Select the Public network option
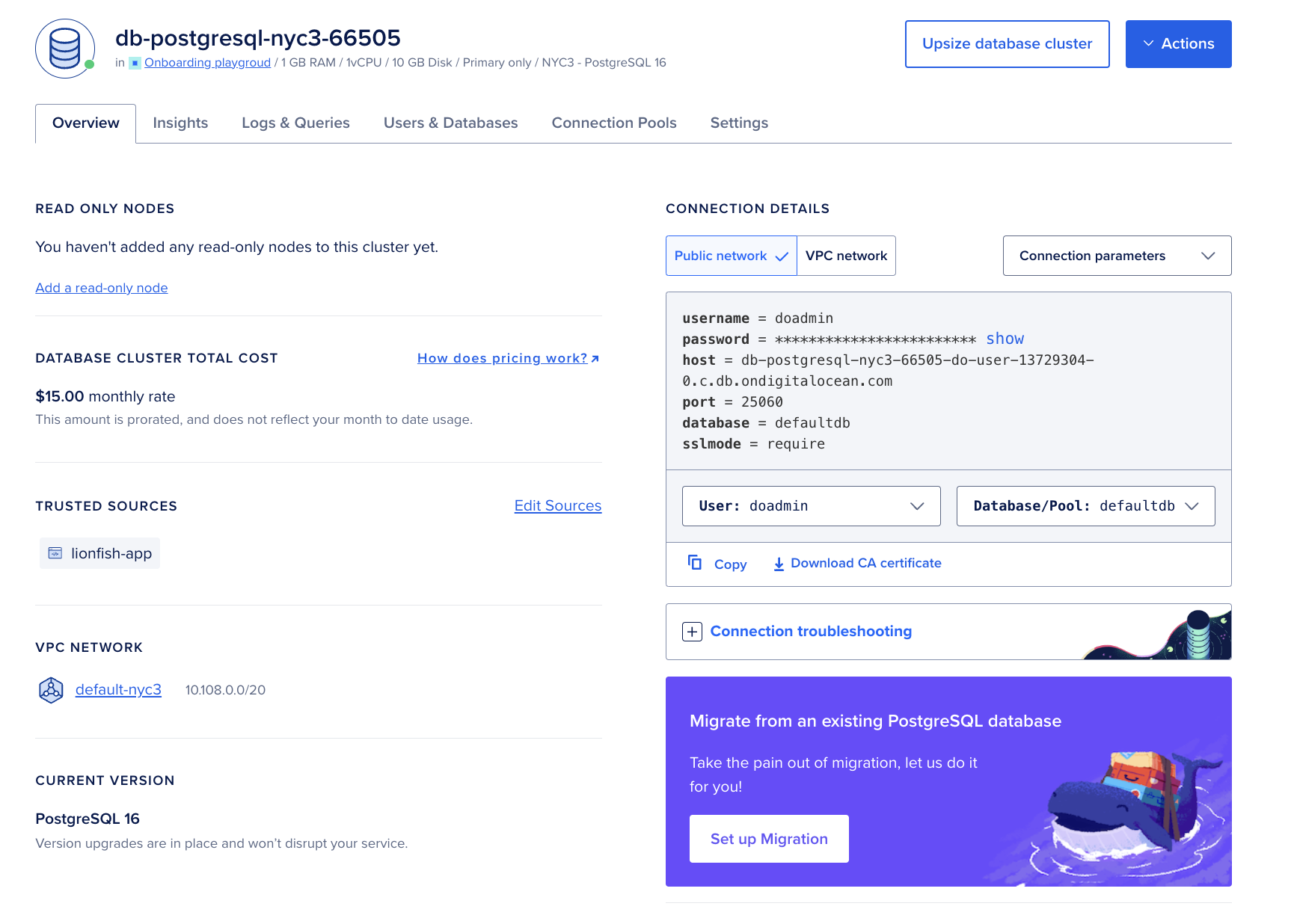Screen dimensions: 1291x924 click(730, 256)
